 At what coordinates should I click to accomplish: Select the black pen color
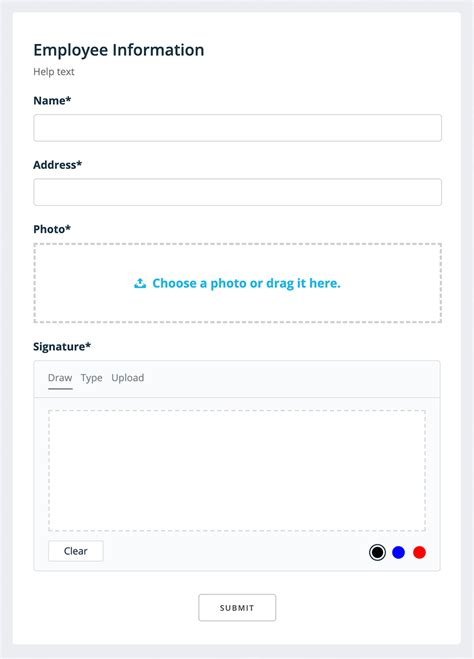377,552
